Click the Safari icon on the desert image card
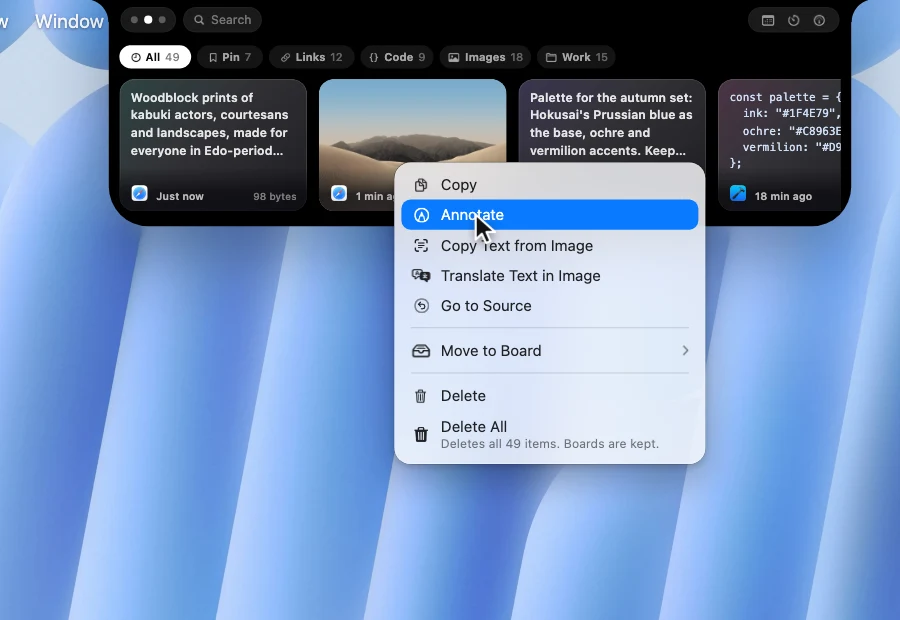This screenshot has width=900, height=620. click(339, 193)
